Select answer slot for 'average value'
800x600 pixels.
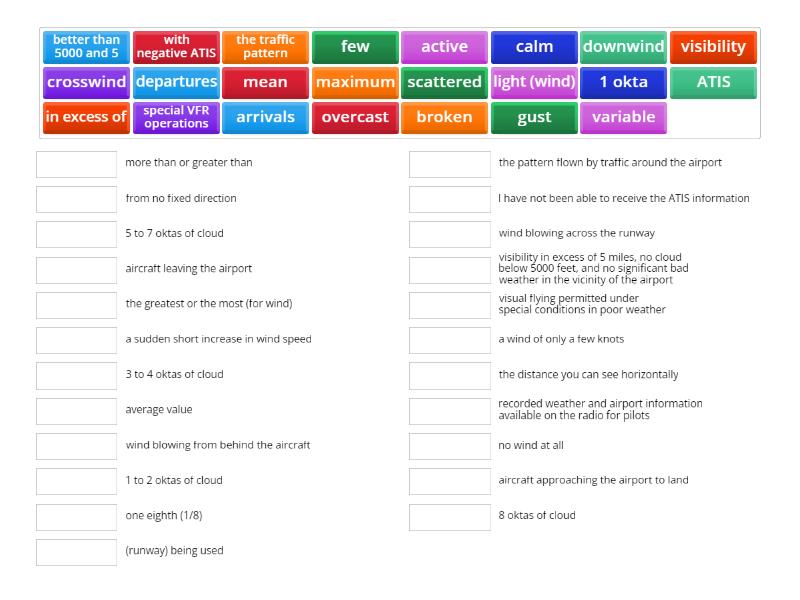click(x=77, y=411)
